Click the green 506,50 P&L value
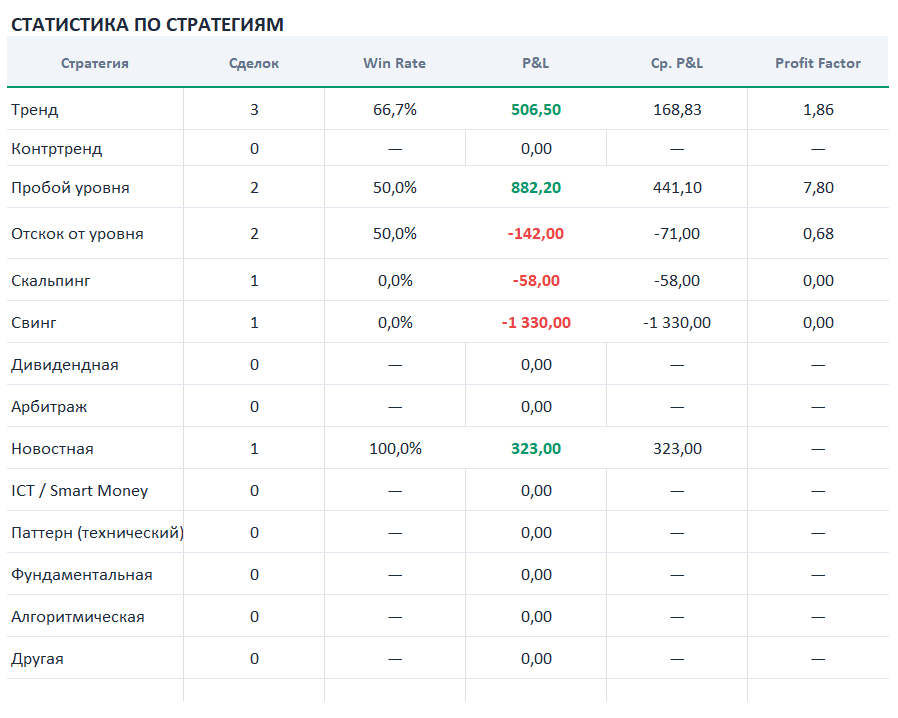This screenshot has height=718, width=898. point(536,109)
